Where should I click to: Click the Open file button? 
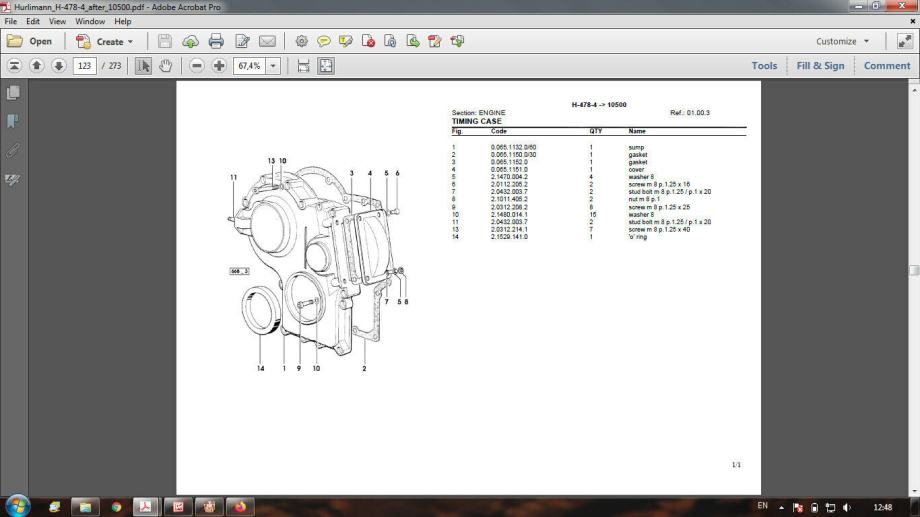[x=30, y=41]
